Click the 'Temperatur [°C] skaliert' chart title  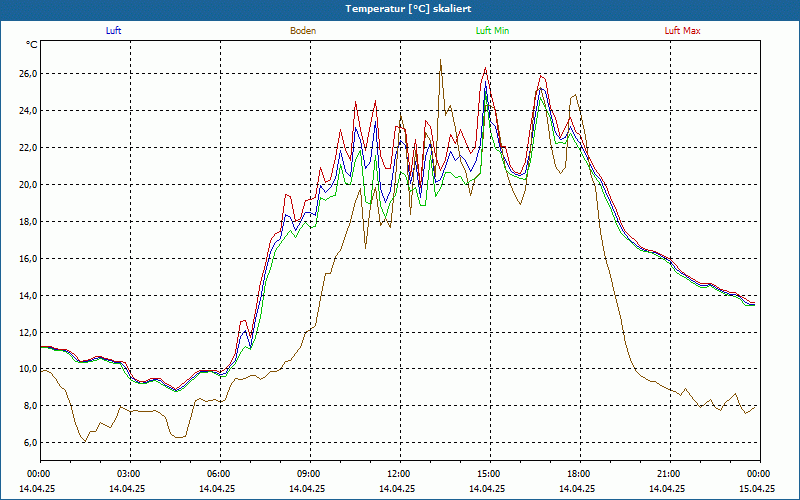(408, 9)
